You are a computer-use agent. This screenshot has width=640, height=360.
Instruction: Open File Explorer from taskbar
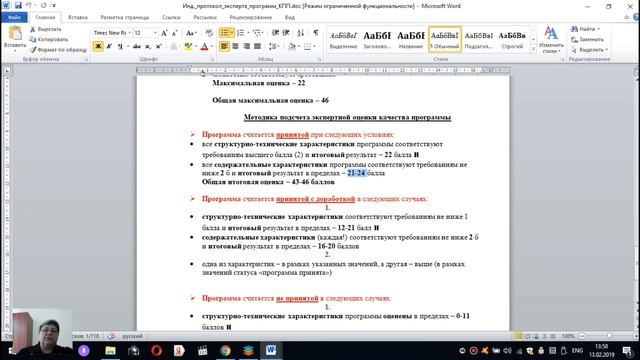point(111,351)
